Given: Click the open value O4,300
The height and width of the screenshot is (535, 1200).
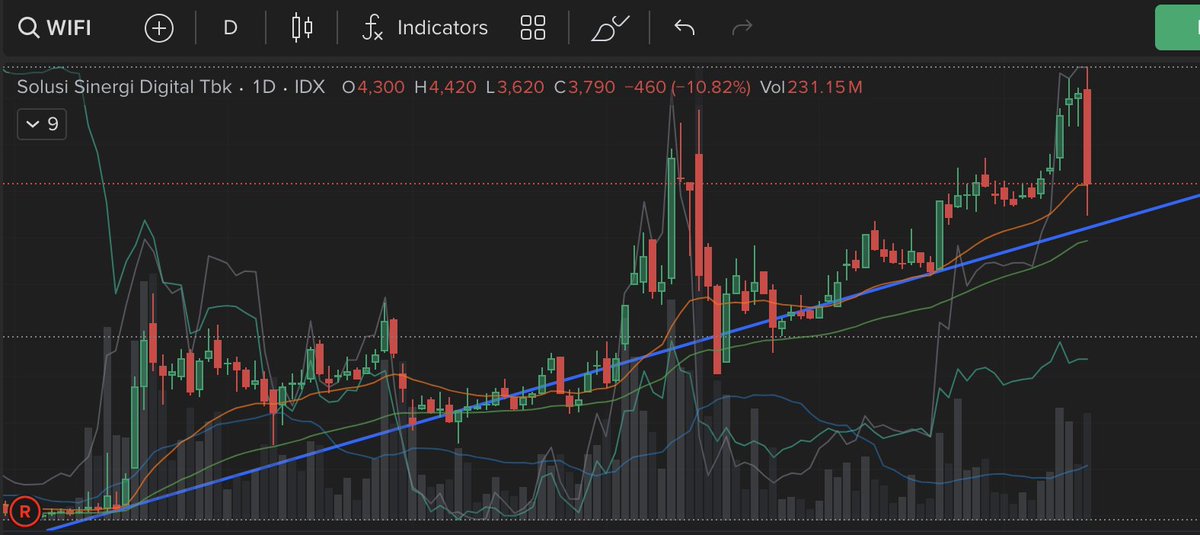Looking at the screenshot, I should point(373,87).
